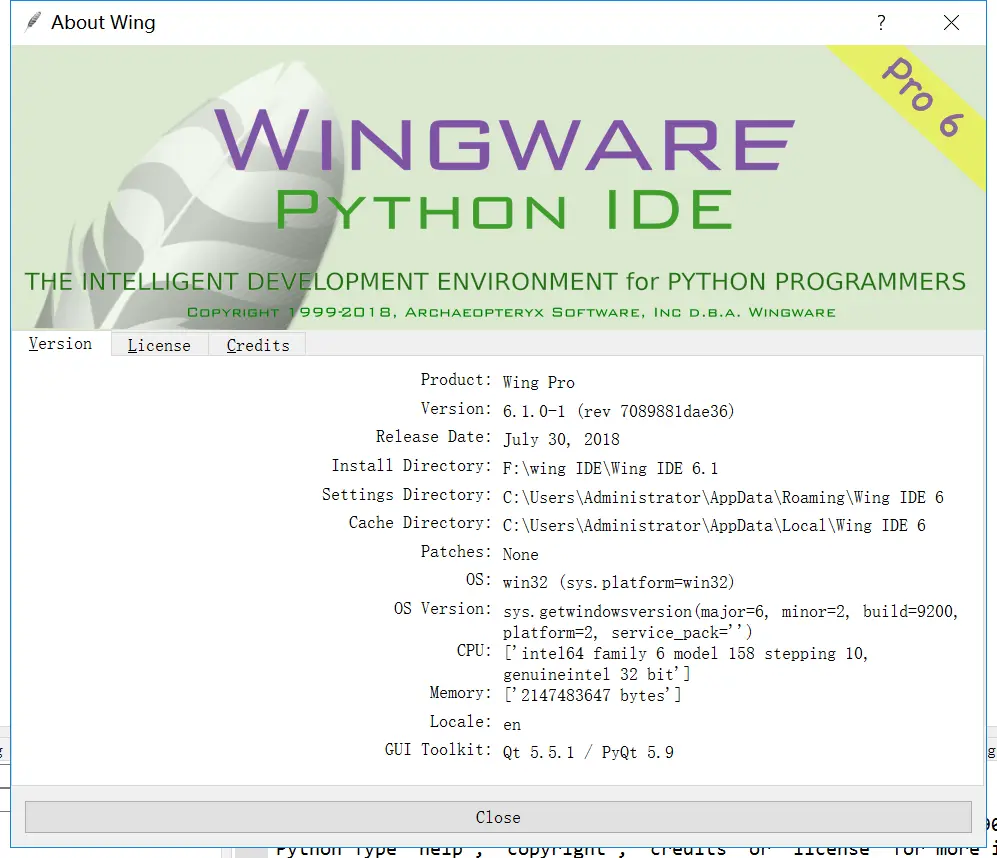
Task: Click the Local cache directory path
Action: 714,525
